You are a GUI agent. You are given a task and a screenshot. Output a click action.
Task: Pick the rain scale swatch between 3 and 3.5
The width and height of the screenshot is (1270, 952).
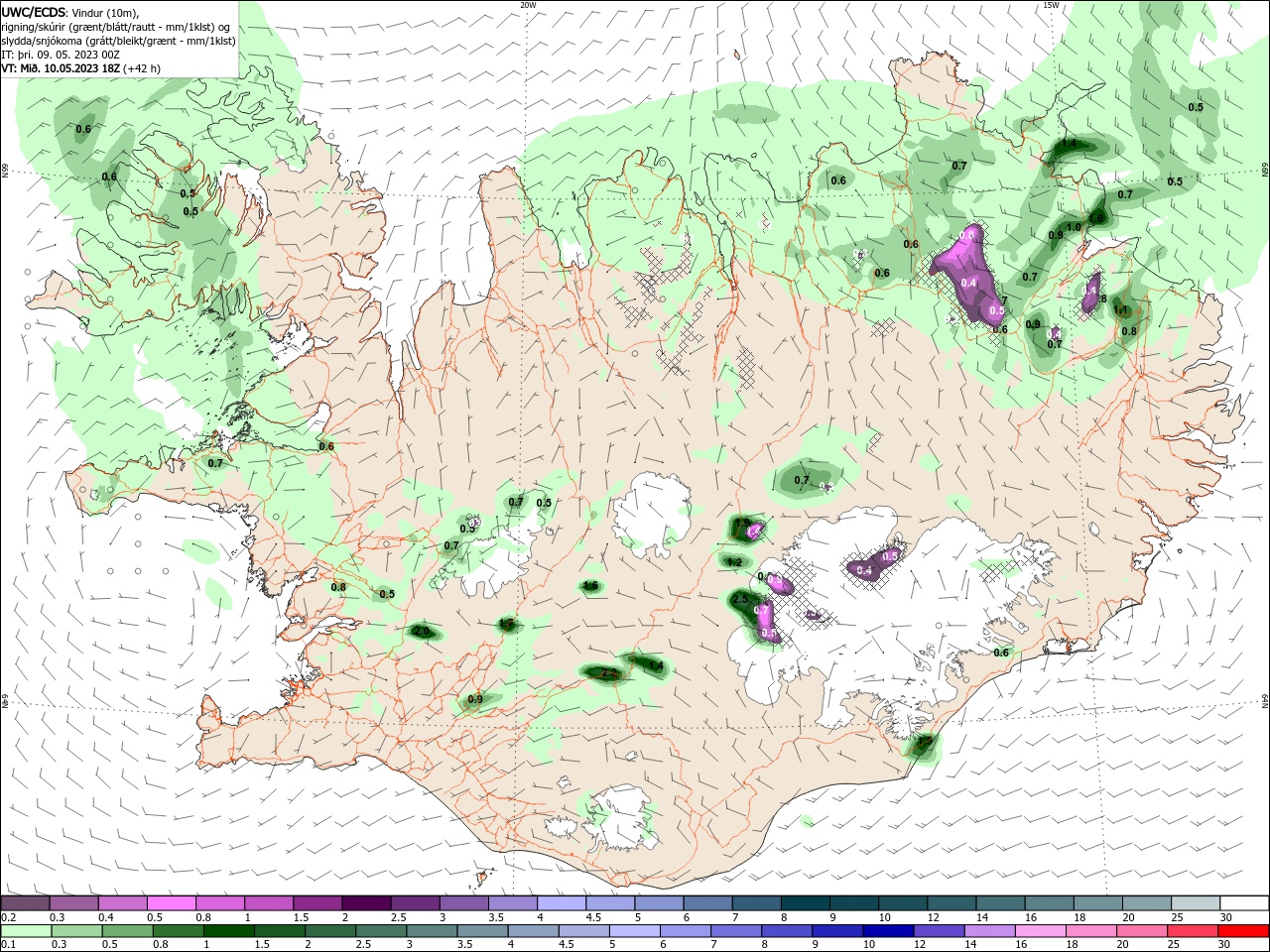432,930
